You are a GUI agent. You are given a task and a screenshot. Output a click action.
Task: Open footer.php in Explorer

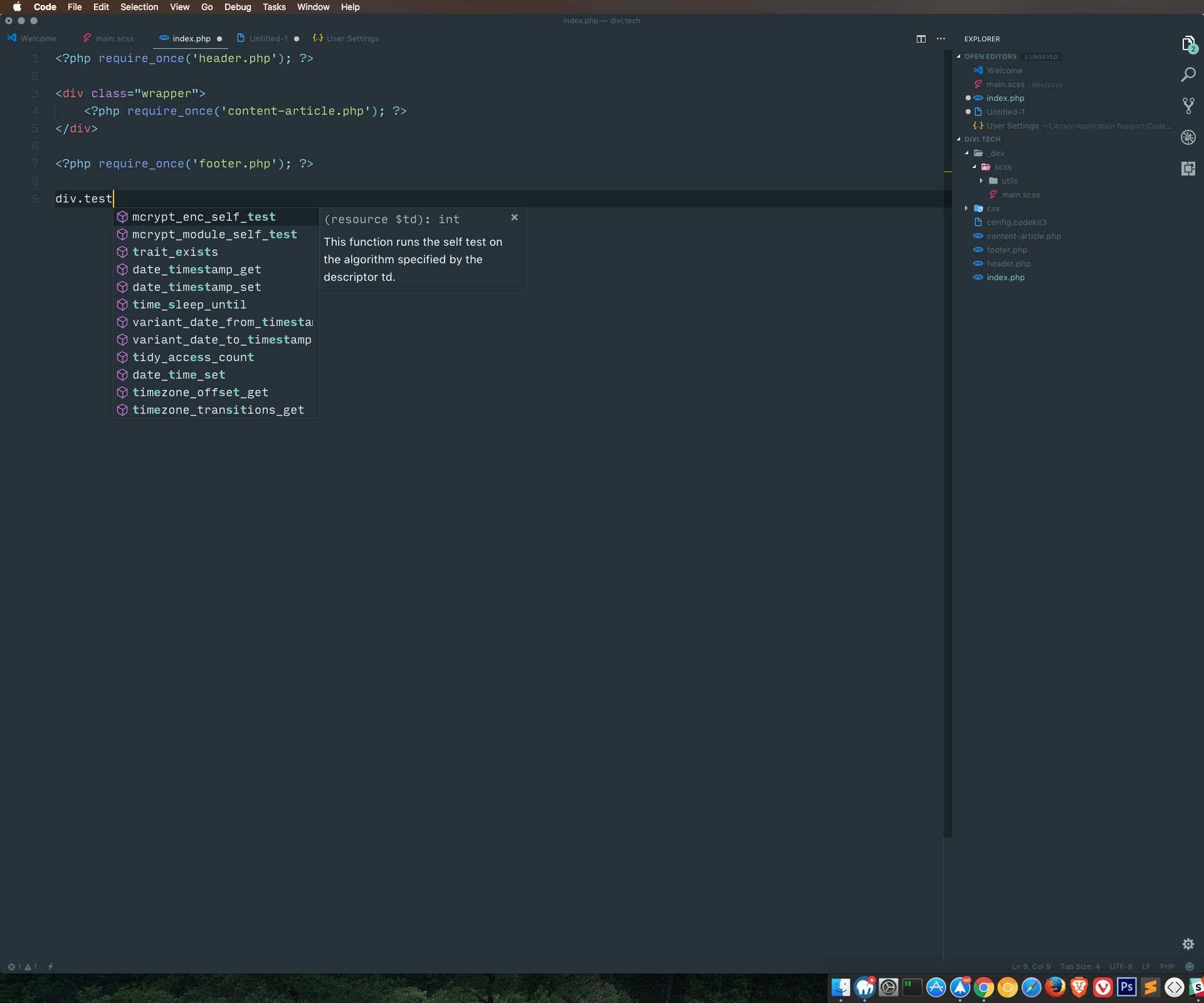tap(1006, 249)
